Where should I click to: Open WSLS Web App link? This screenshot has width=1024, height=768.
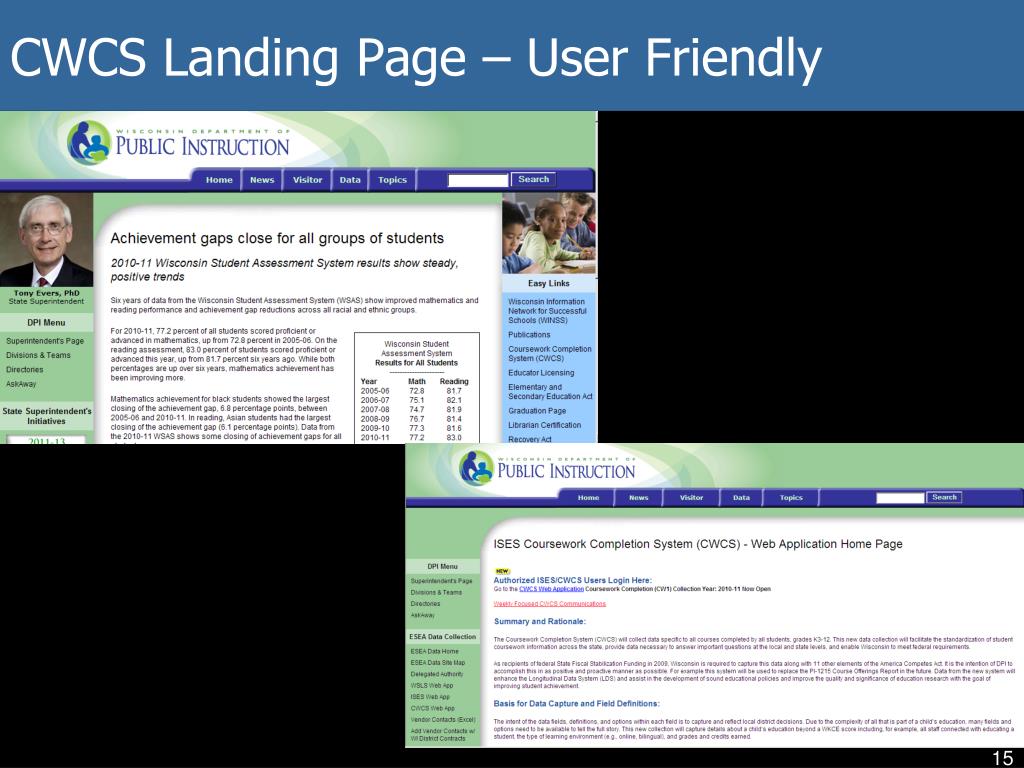[x=431, y=685]
